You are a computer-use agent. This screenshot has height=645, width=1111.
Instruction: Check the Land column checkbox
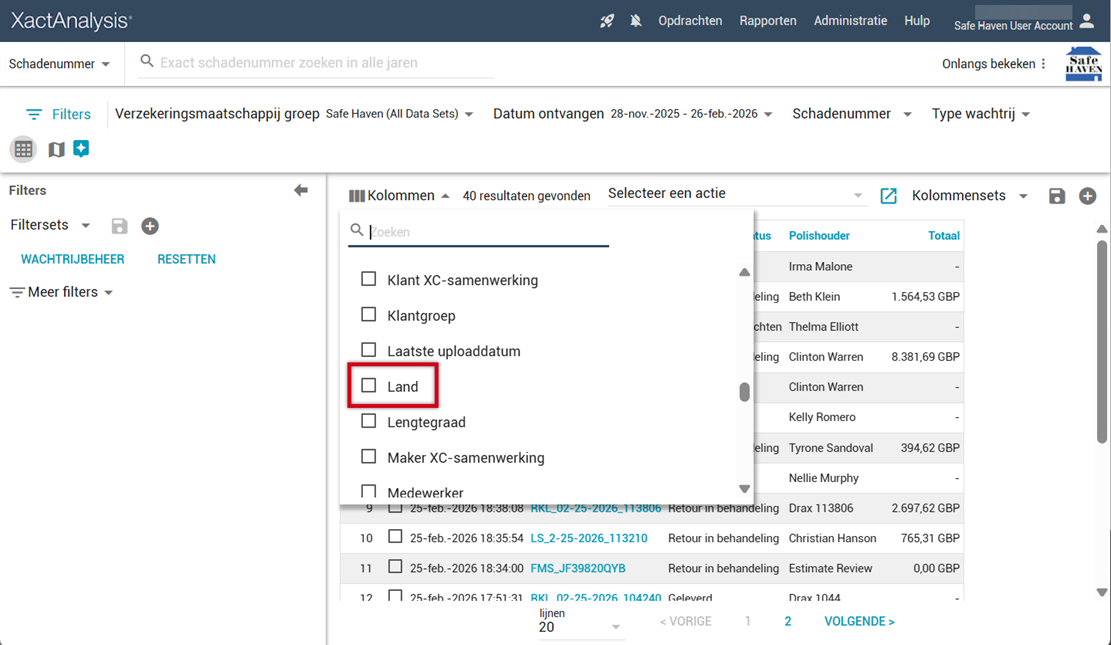point(369,386)
